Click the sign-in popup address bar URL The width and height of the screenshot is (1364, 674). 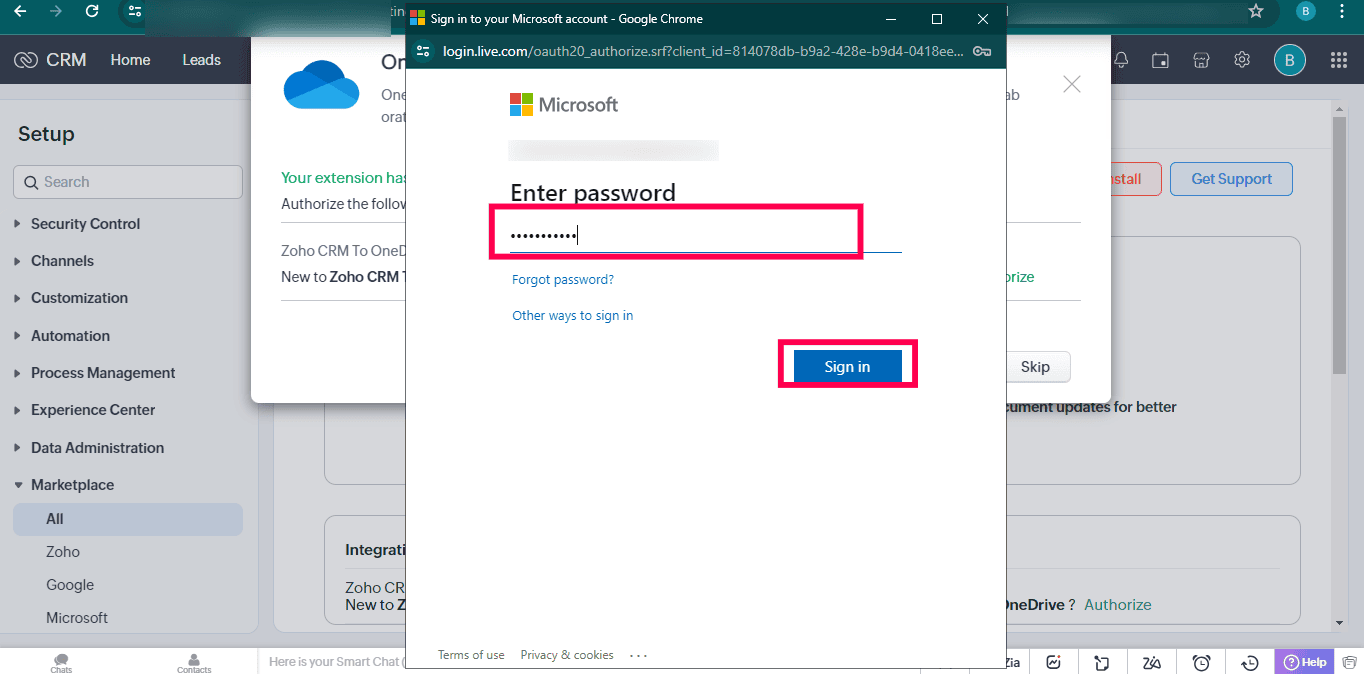tap(703, 51)
